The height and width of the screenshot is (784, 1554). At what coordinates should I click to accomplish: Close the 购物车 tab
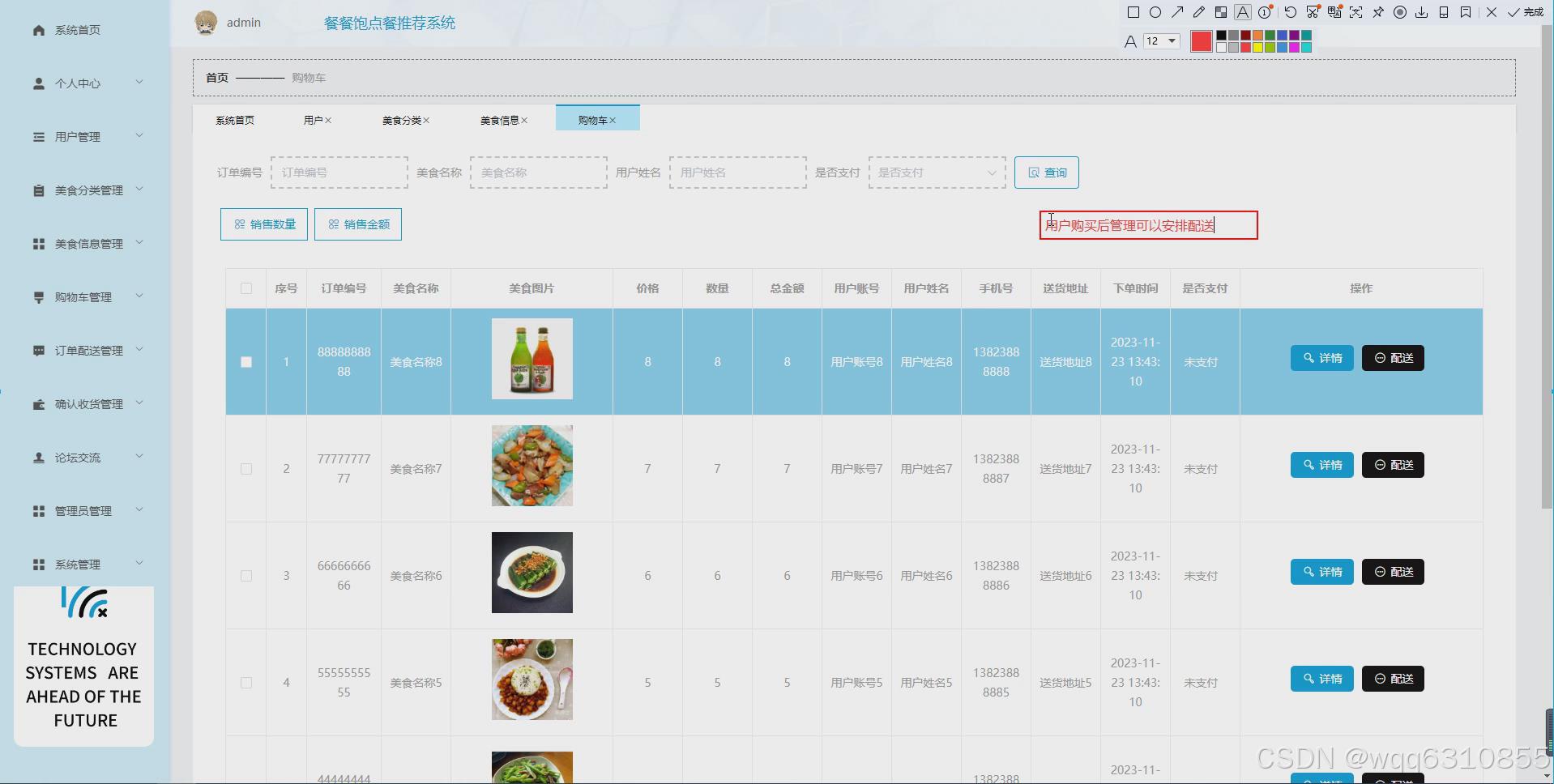(613, 121)
